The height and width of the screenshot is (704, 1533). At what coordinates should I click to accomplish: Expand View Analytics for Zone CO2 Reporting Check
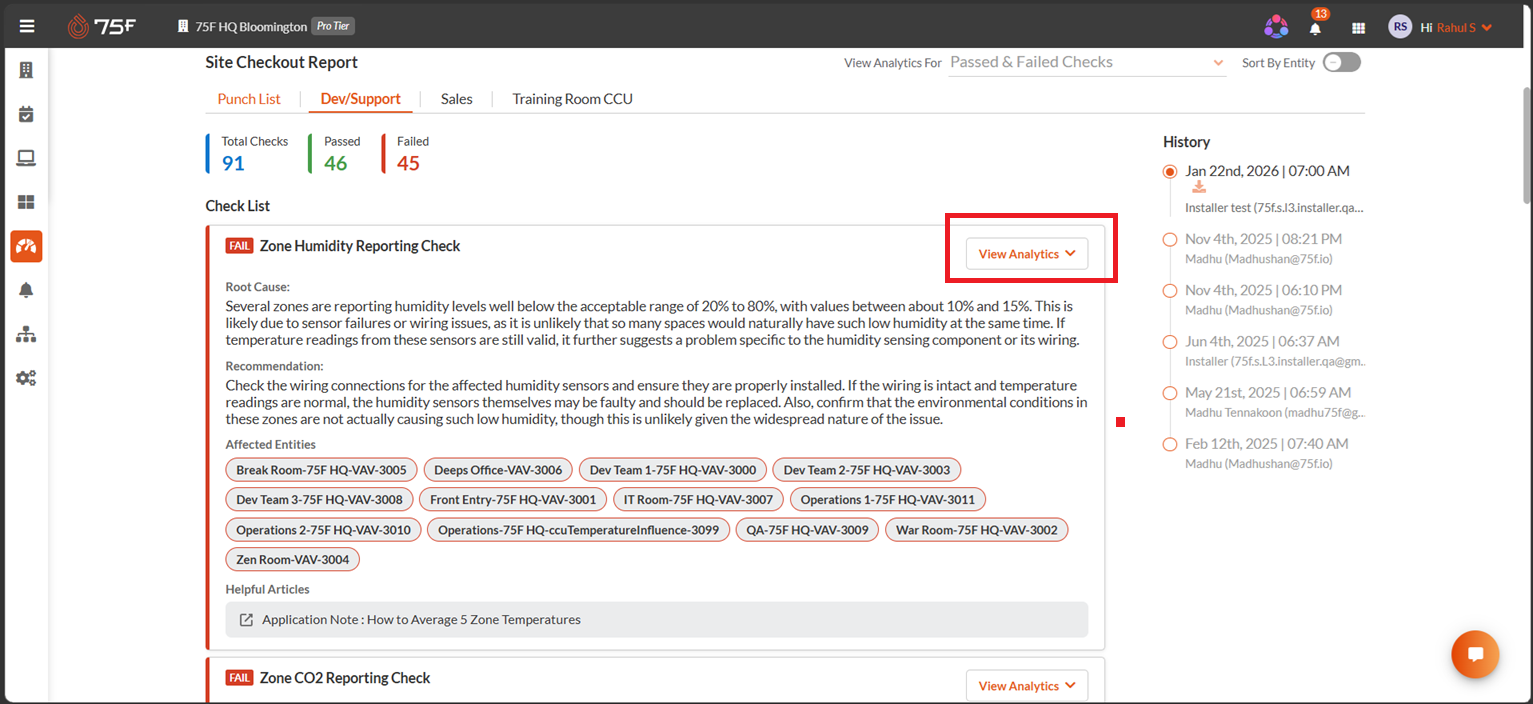tap(1027, 686)
